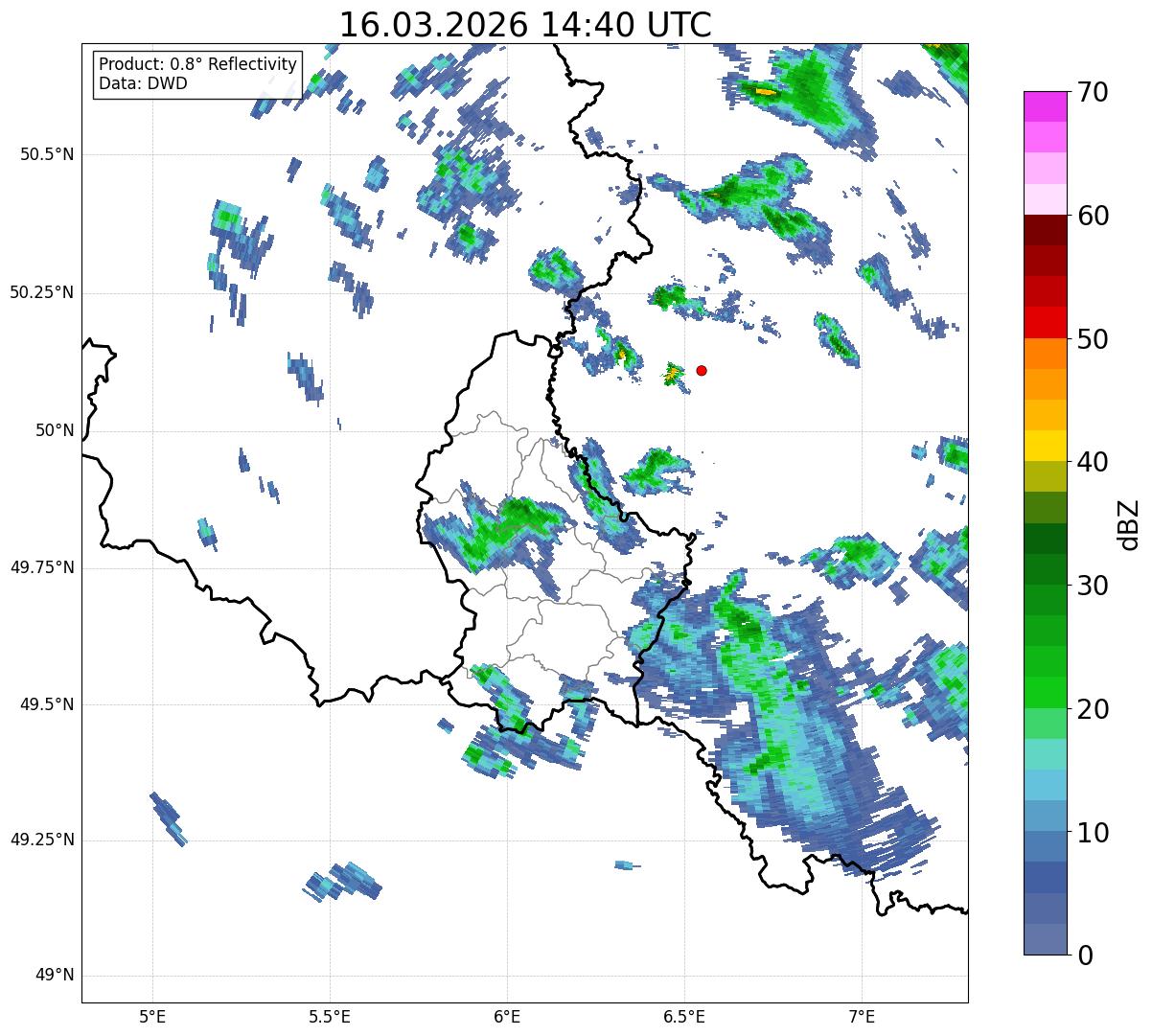Click the 5.5°E longitude label
Screen dimensions: 1152x1036
330,1016
